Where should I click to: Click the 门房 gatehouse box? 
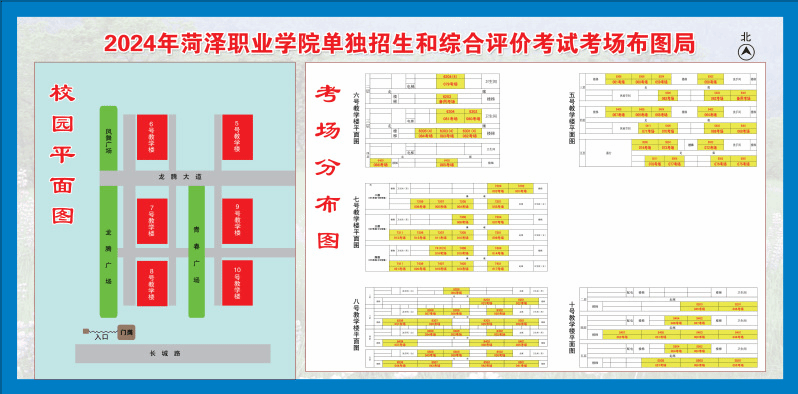coord(126,332)
